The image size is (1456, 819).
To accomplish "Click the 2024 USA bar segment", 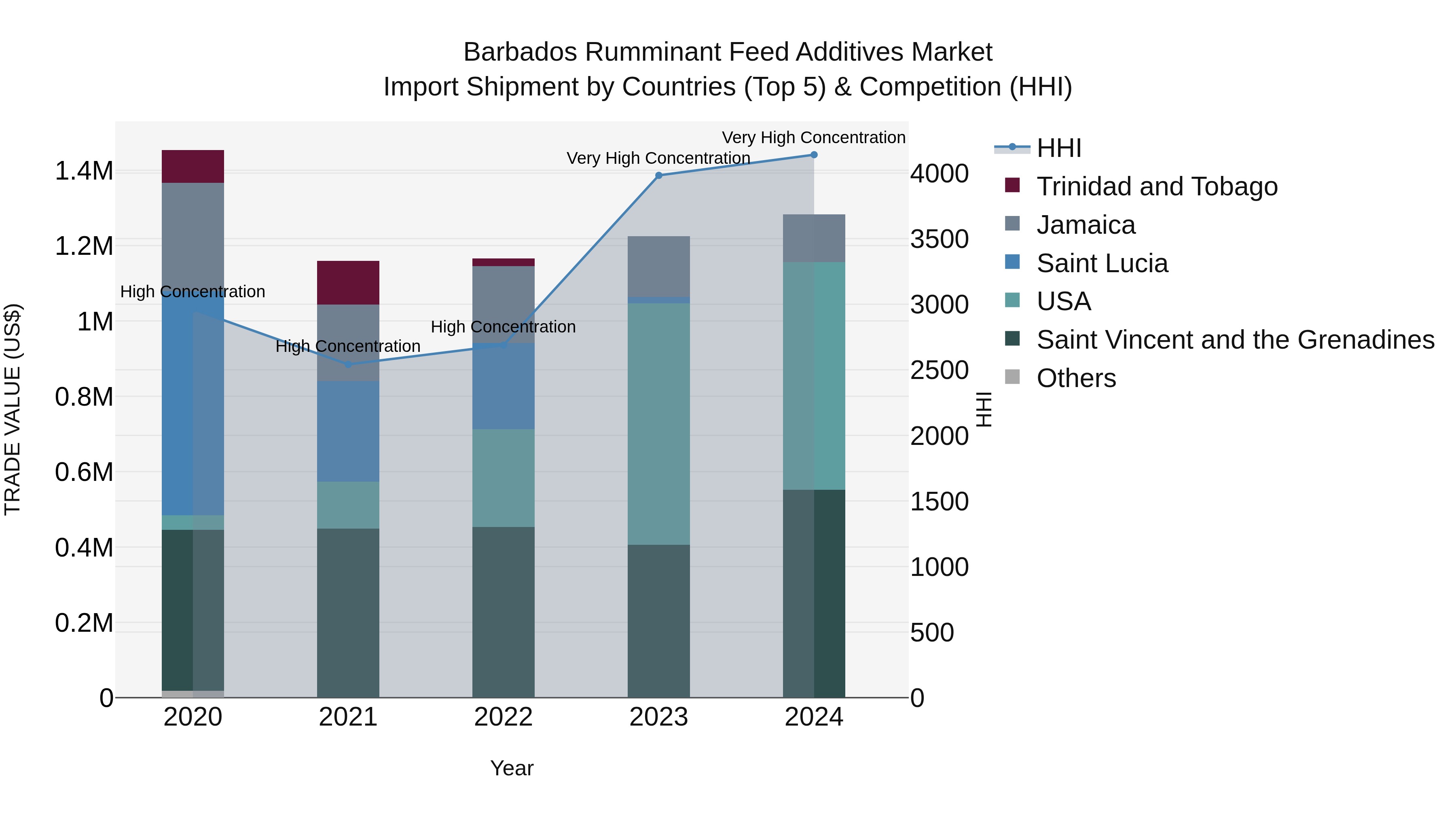I will pyautogui.click(x=814, y=376).
